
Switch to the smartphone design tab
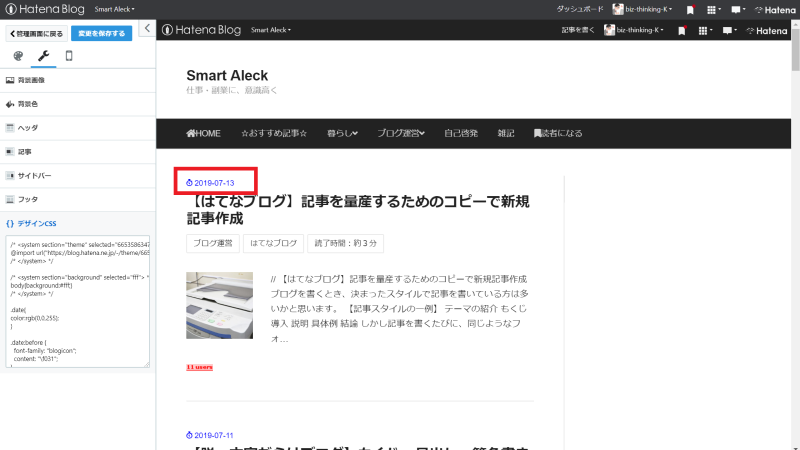[x=69, y=56]
